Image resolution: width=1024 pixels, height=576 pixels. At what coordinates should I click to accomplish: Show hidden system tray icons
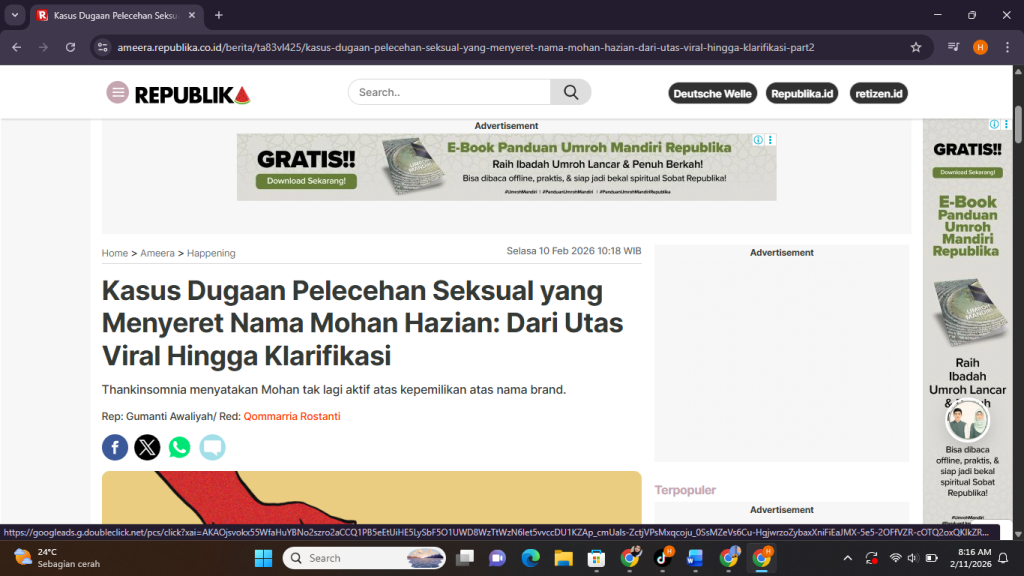(848, 558)
